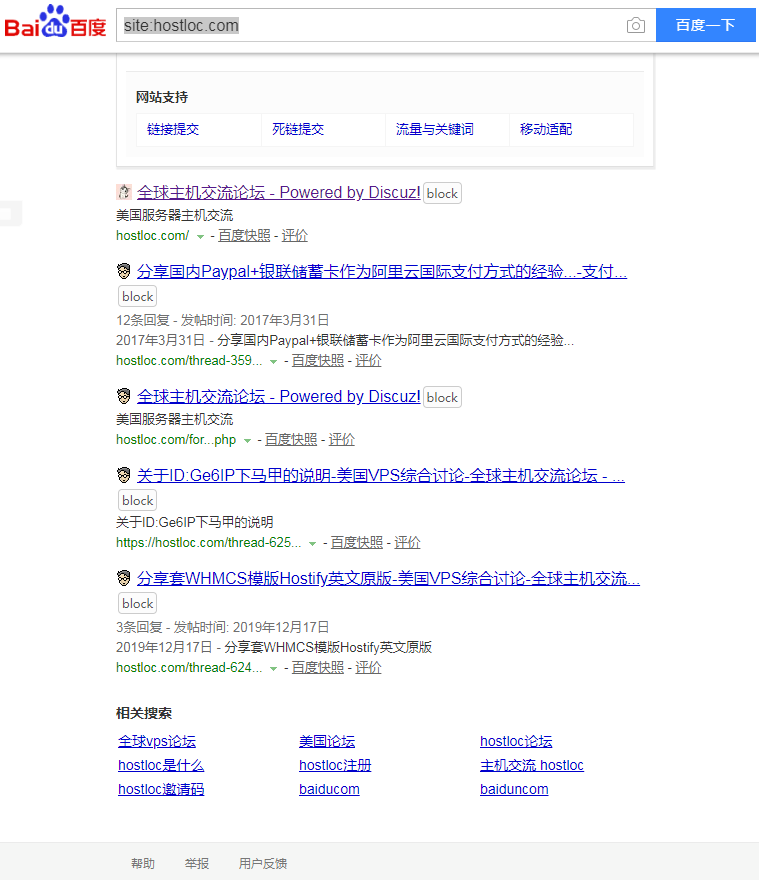Click favicon beside first hostloc.com result
The width and height of the screenshot is (759, 880).
click(124, 192)
